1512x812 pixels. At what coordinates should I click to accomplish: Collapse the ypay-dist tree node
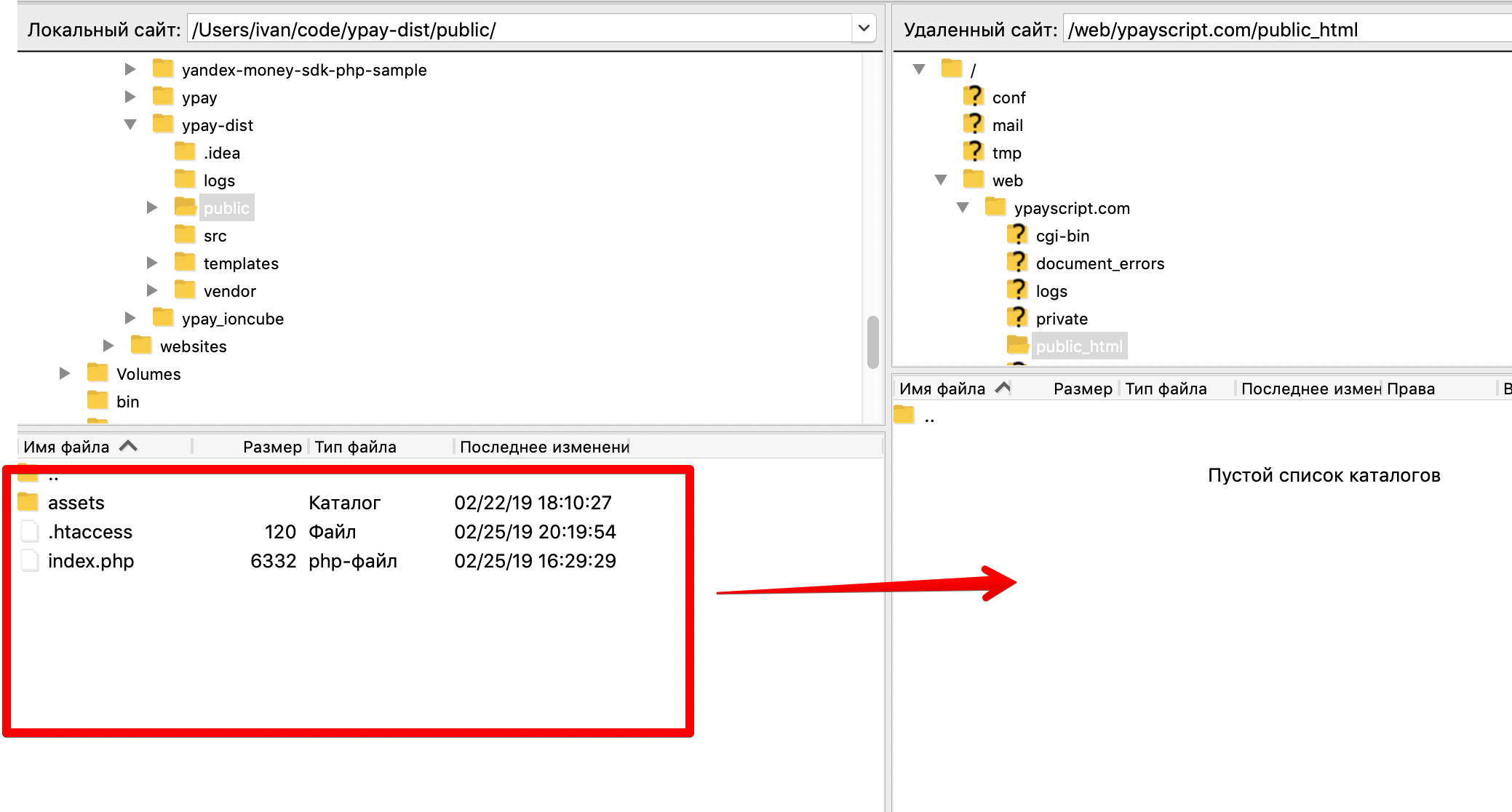pyautogui.click(x=130, y=124)
